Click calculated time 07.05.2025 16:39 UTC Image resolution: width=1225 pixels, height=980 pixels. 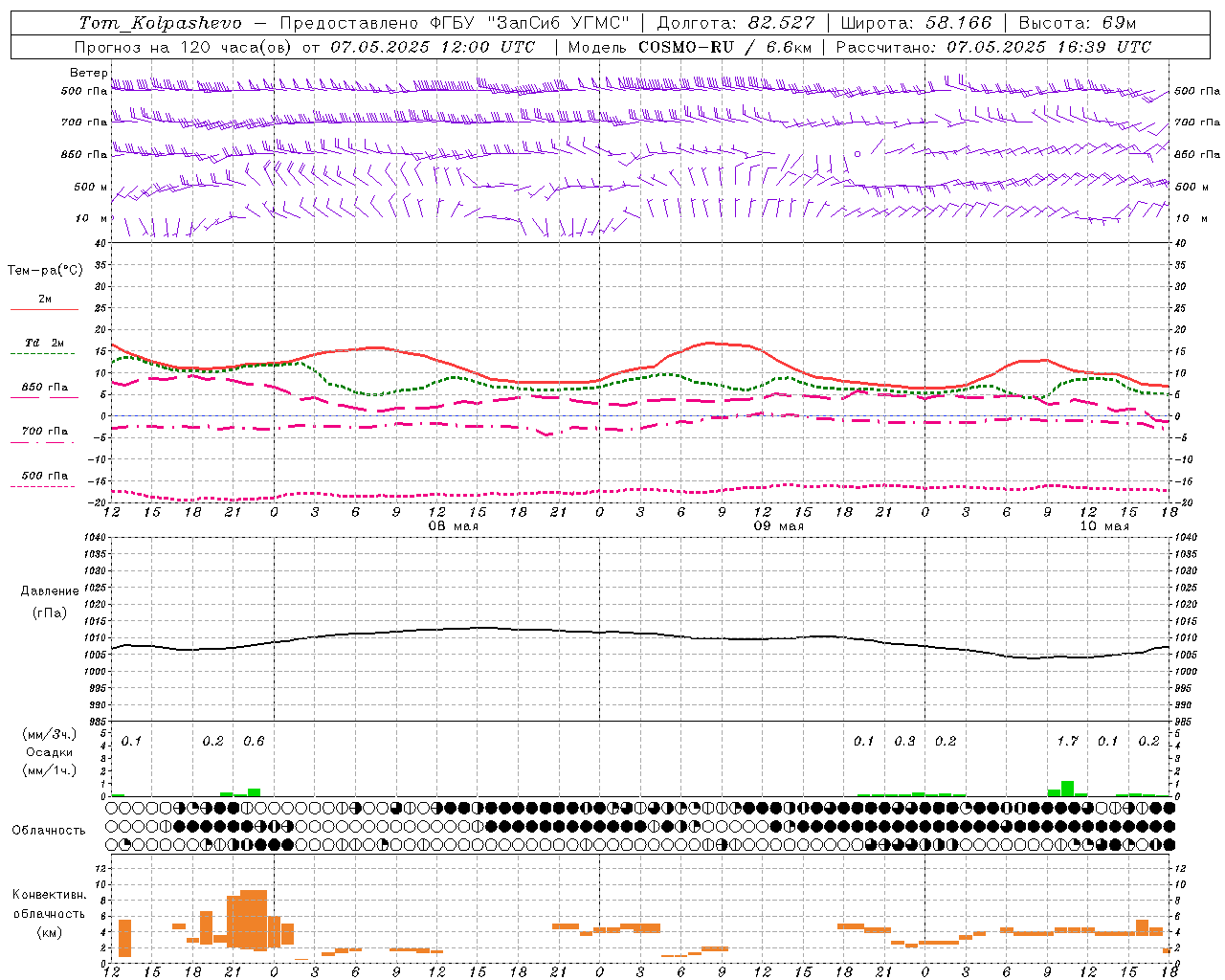(x=1049, y=47)
